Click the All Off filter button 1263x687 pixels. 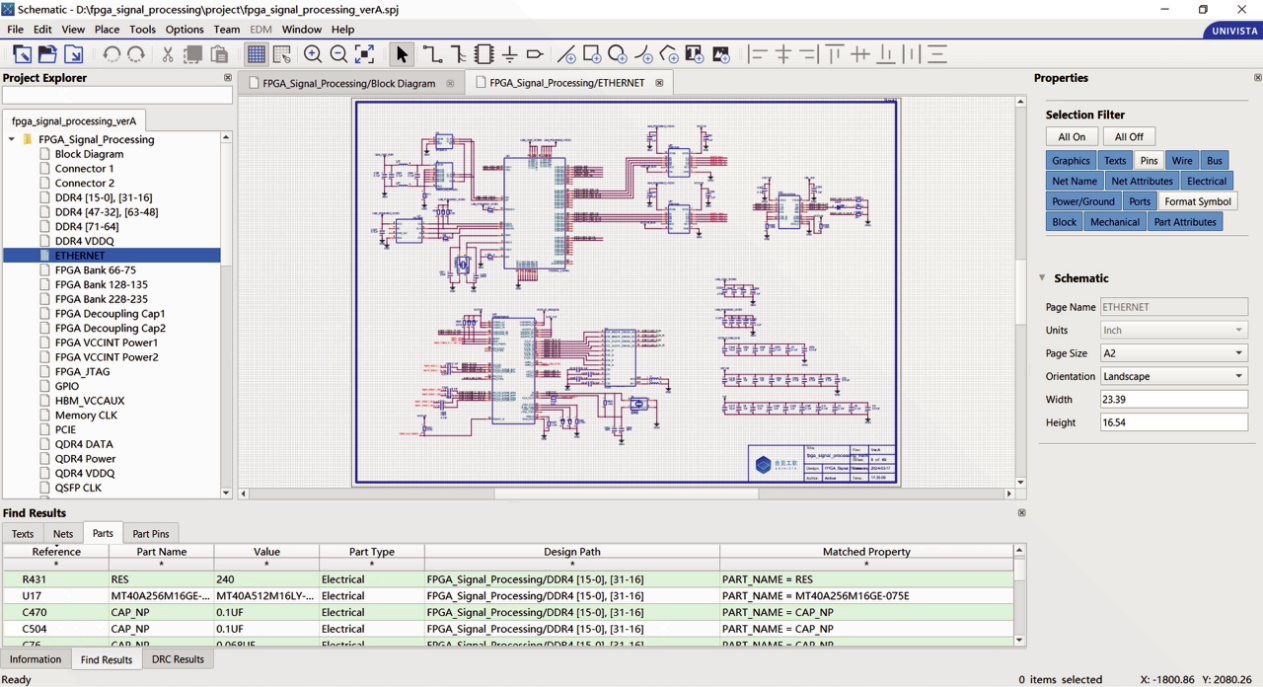pyautogui.click(x=1129, y=137)
